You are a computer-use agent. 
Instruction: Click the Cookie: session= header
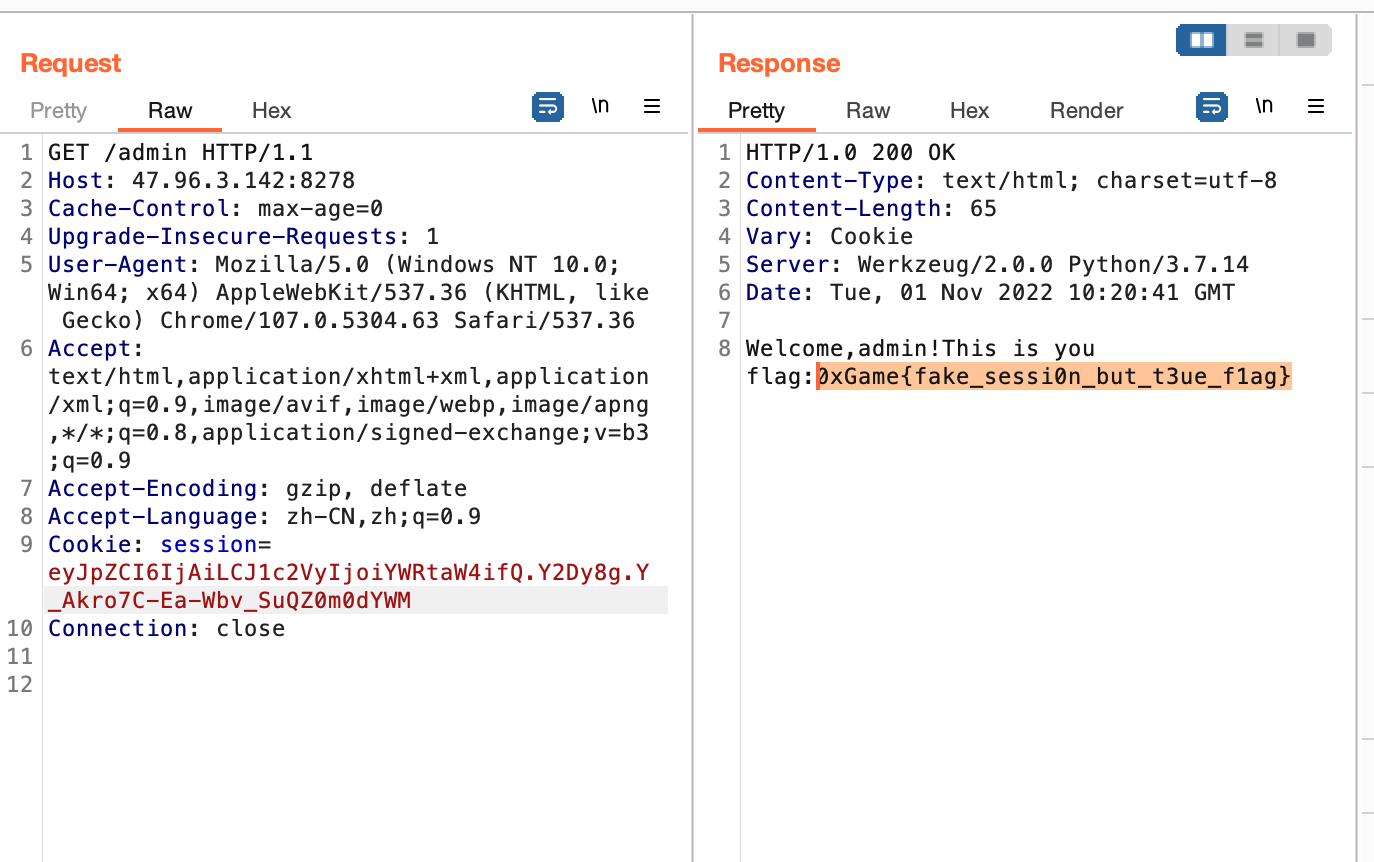click(x=160, y=545)
